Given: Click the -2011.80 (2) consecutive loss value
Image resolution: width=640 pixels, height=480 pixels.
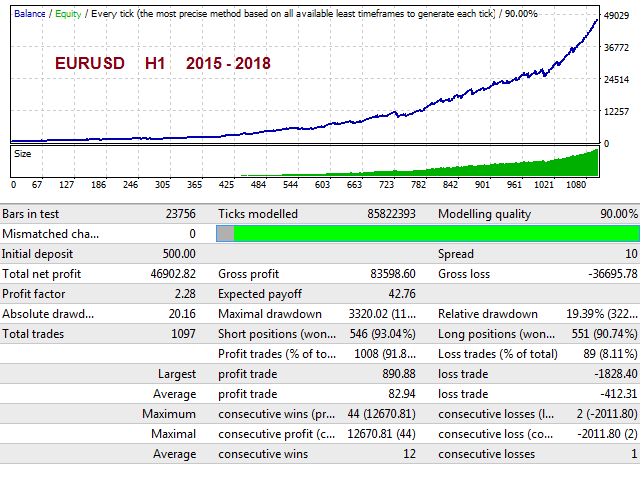Looking at the screenshot, I should click(607, 434).
